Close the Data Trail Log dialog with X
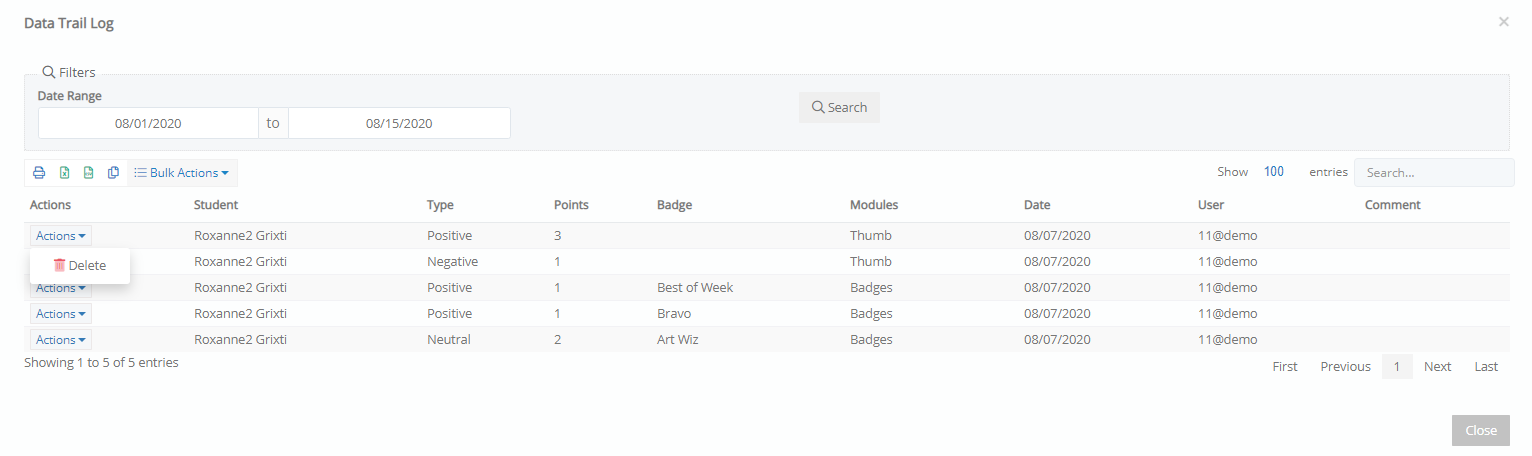 pyautogui.click(x=1503, y=21)
